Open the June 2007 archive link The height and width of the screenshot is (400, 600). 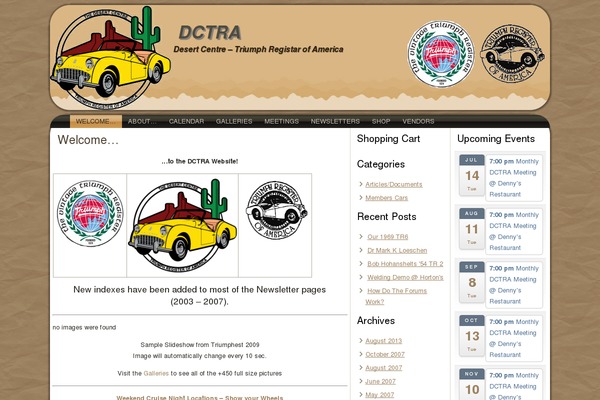380,382
